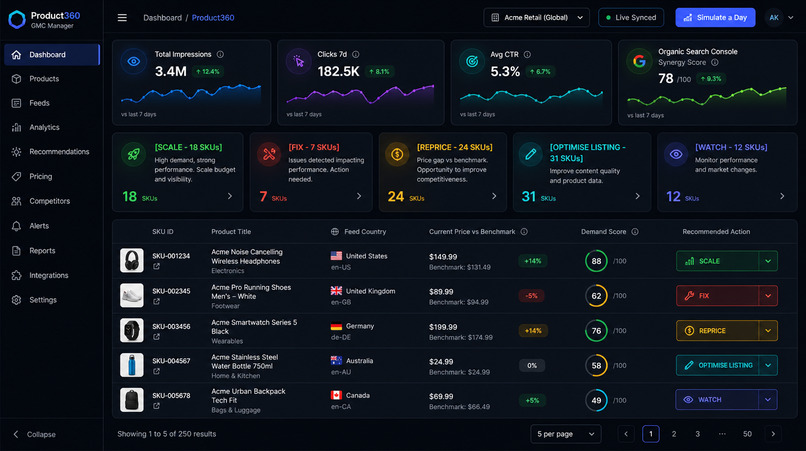The height and width of the screenshot is (451, 806).
Task: Click the Current Price vs Benchmark info icon
Action: 524,231
